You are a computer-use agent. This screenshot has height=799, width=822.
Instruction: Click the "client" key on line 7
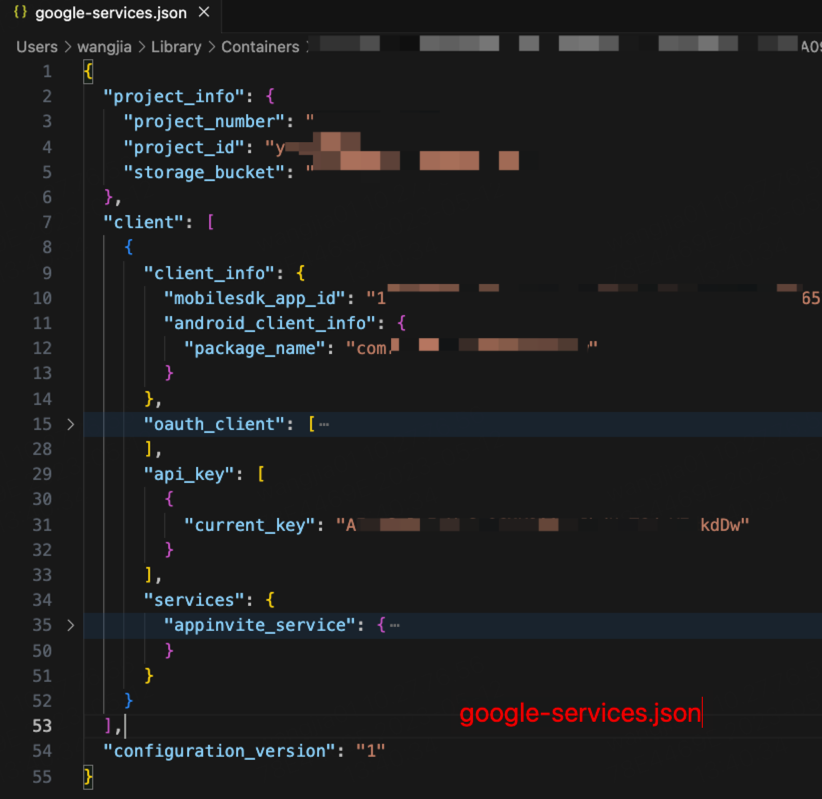(139, 222)
